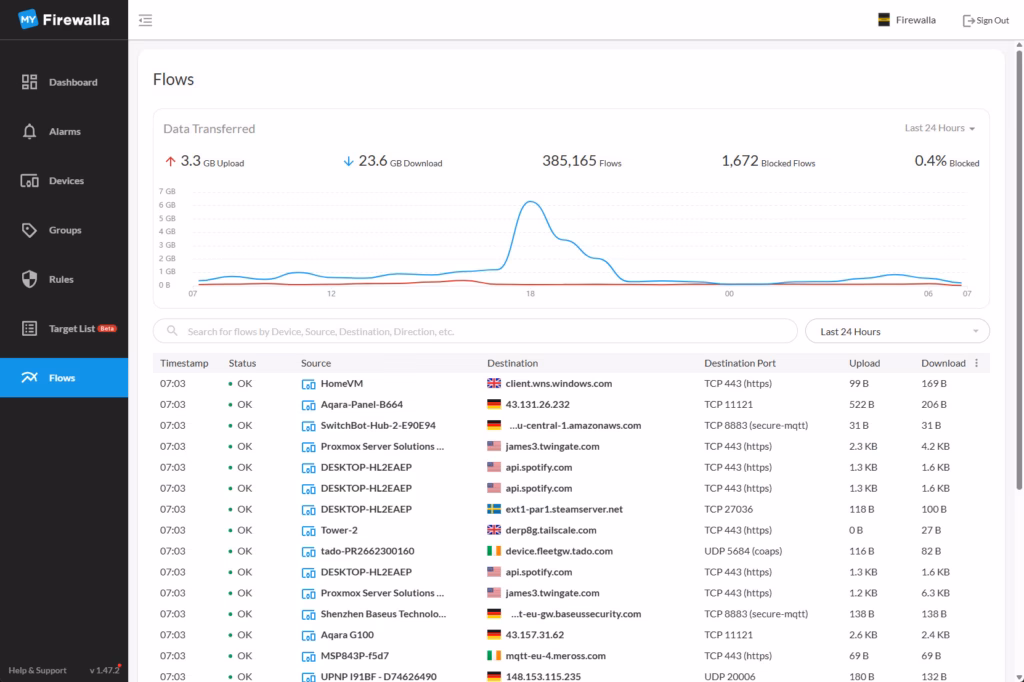Click the Groups tag icon
The width and height of the screenshot is (1024, 682).
(x=29, y=230)
